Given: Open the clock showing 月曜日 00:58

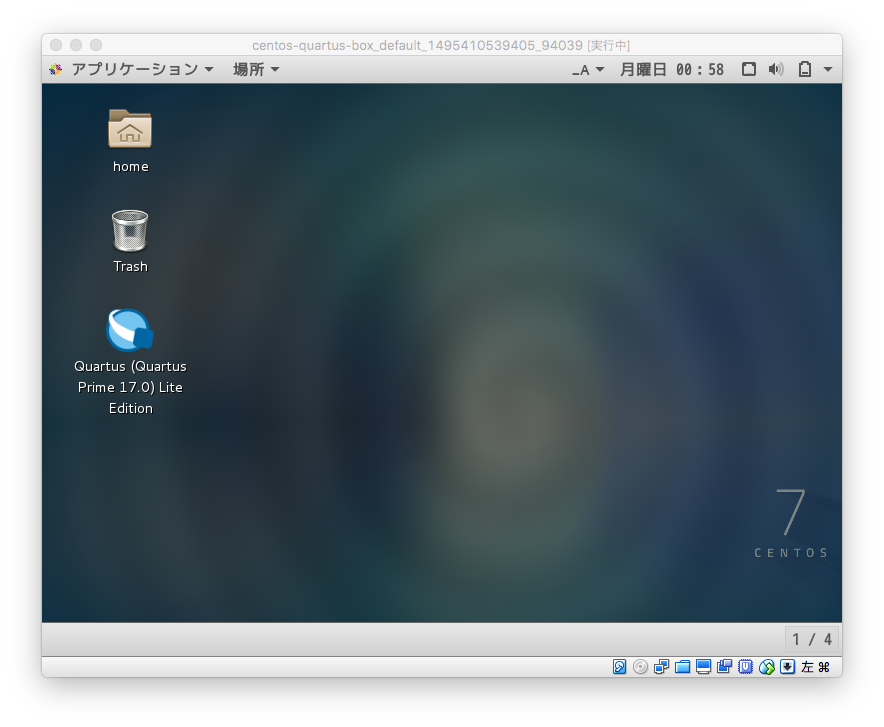Looking at the screenshot, I should (x=672, y=69).
